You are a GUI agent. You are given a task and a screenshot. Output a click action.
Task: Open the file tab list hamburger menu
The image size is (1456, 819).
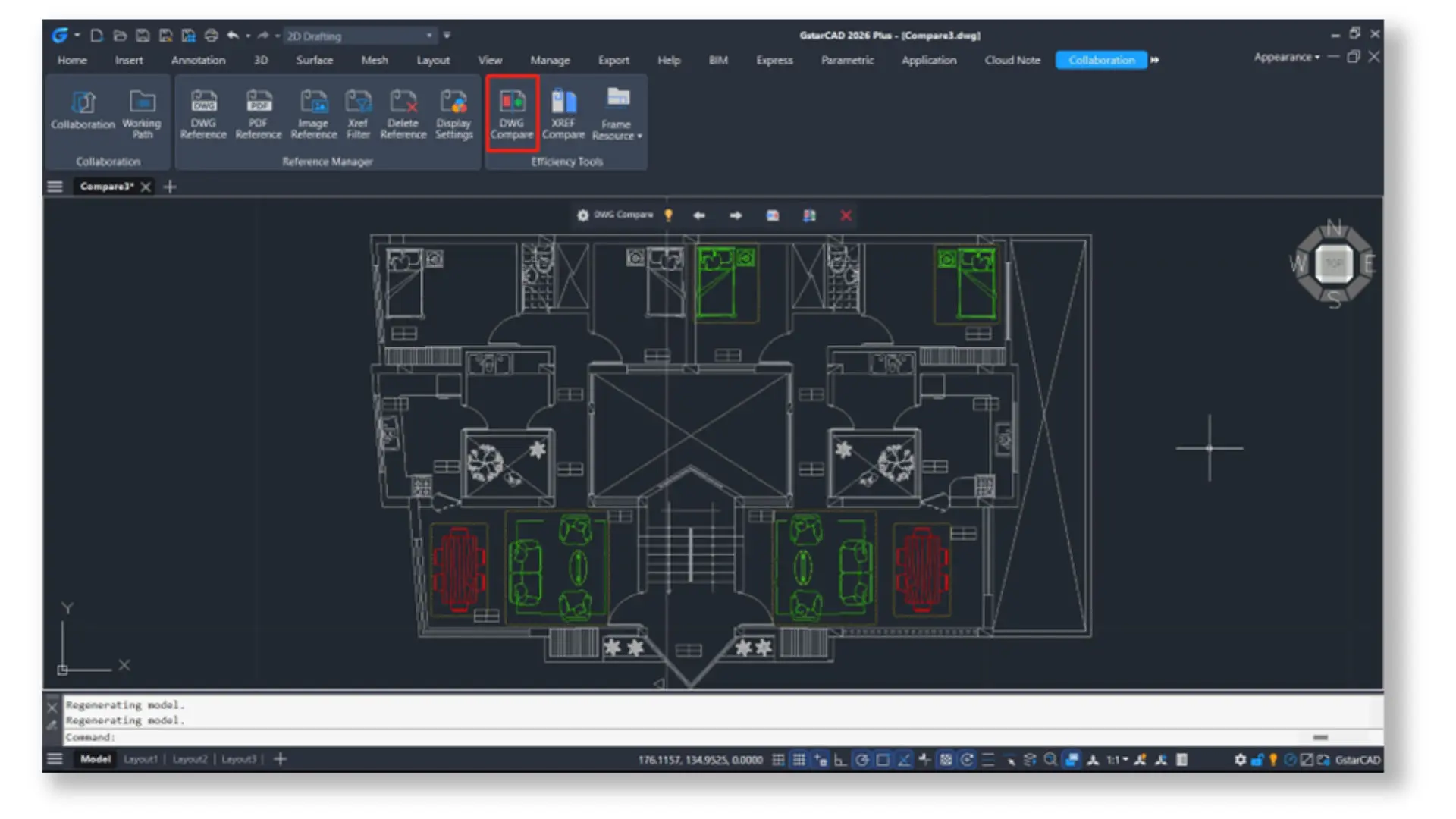coord(55,187)
